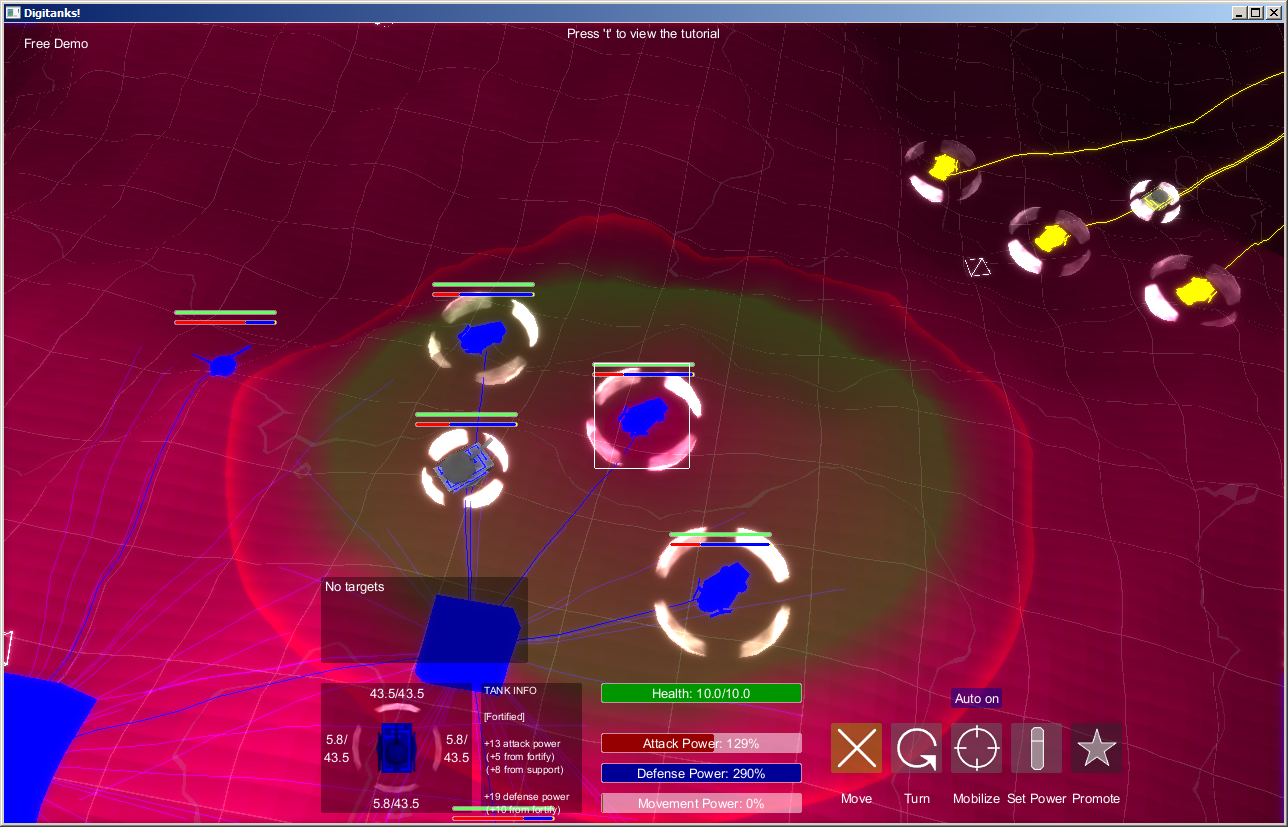Click the 'Mobilize' label text
Viewport: 1288px width, 827px height.
[x=976, y=799]
